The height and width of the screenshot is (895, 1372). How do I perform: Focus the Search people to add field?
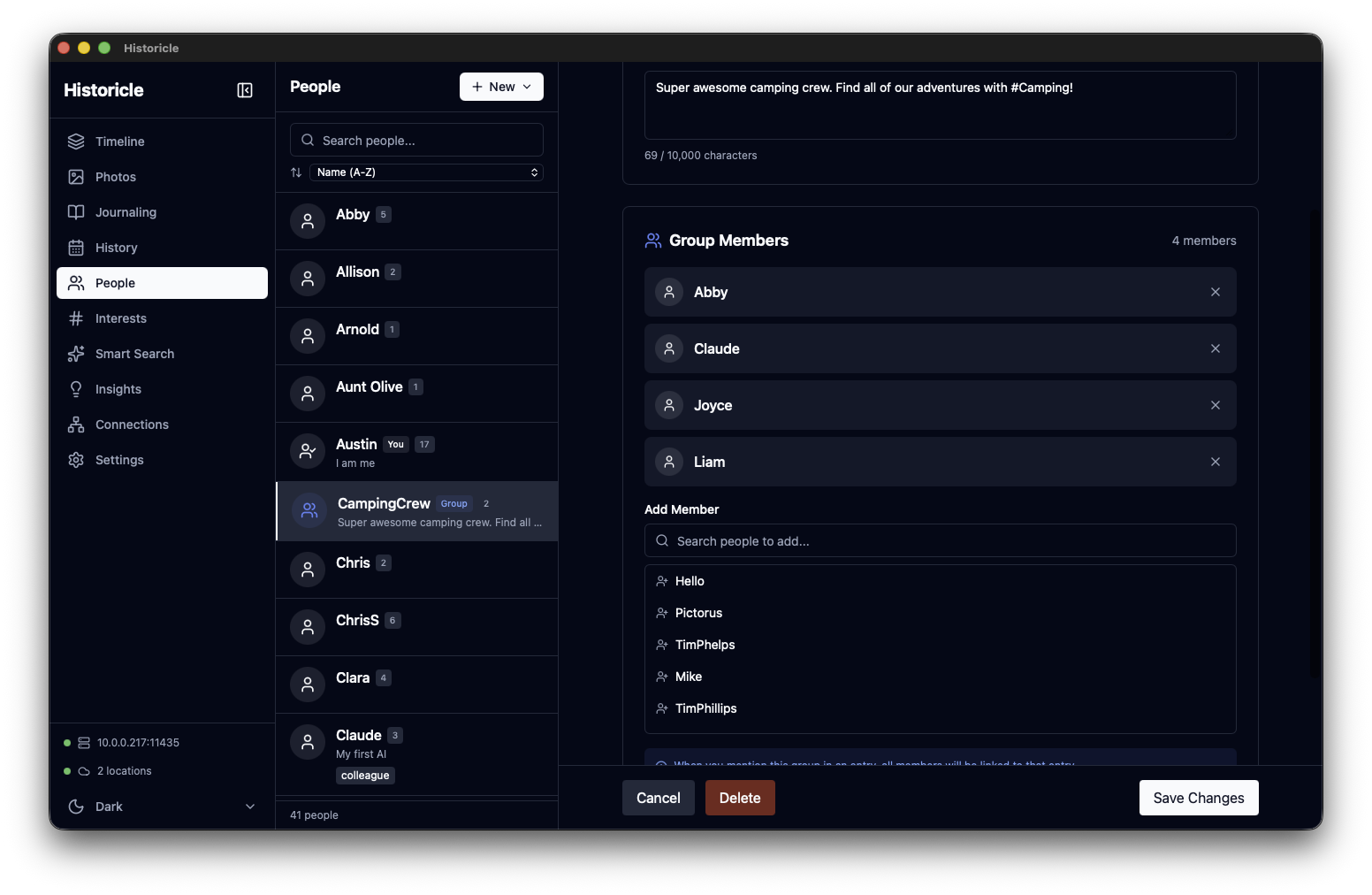pyautogui.click(x=940, y=541)
